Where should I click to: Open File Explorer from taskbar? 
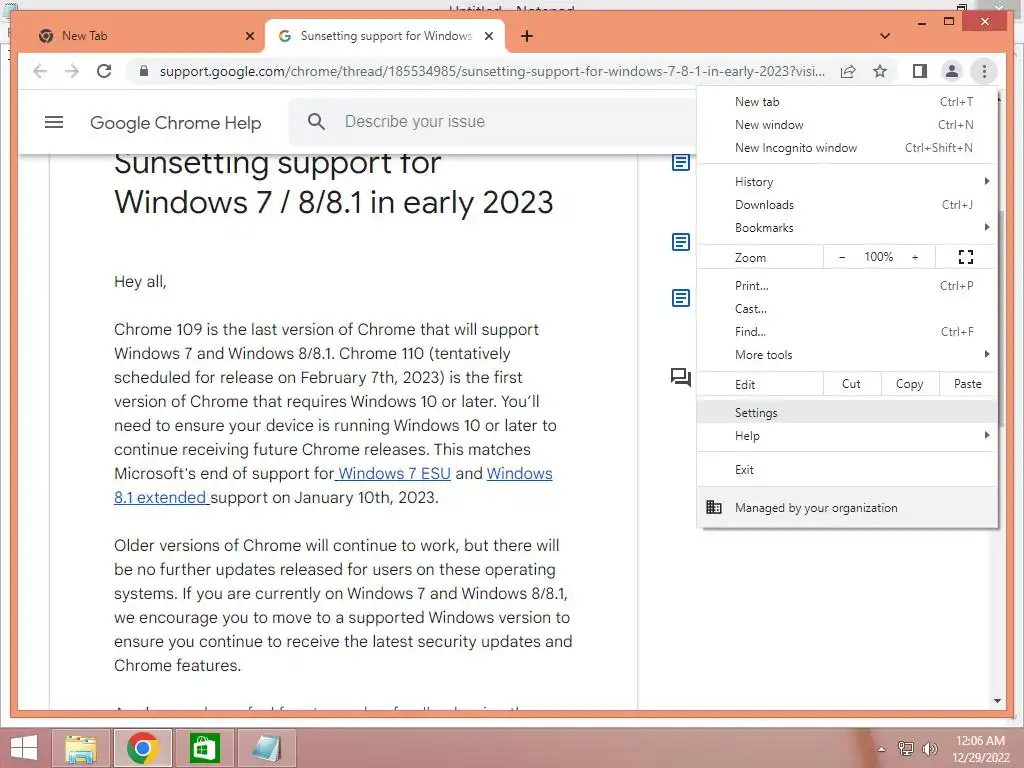coord(81,748)
